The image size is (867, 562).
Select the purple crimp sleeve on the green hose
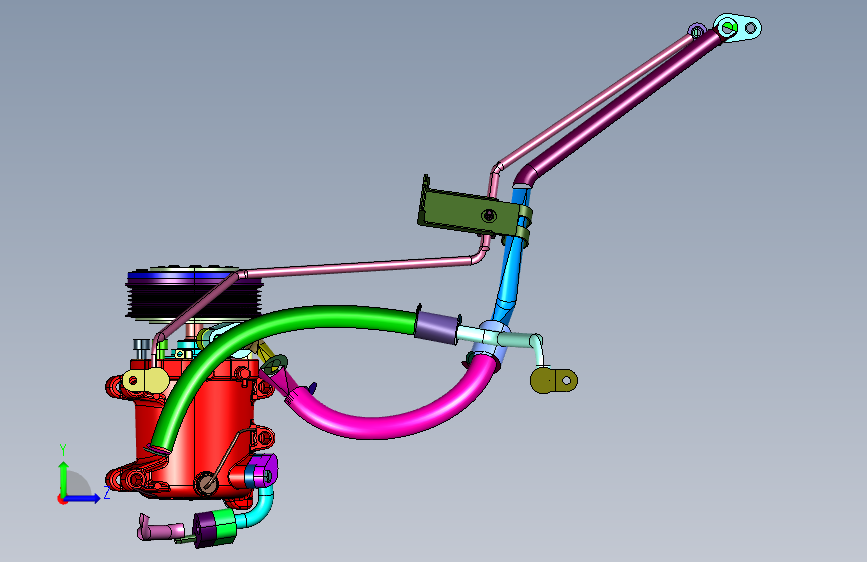click(438, 327)
